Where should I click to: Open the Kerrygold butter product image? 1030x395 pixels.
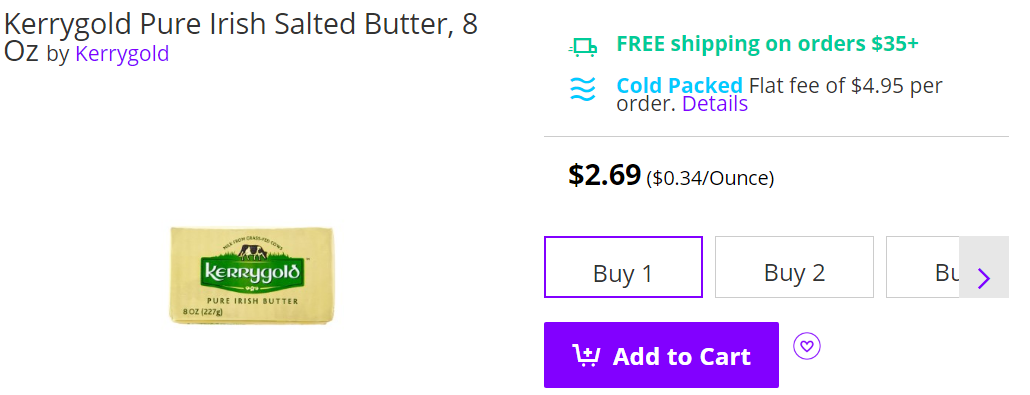coord(252,275)
